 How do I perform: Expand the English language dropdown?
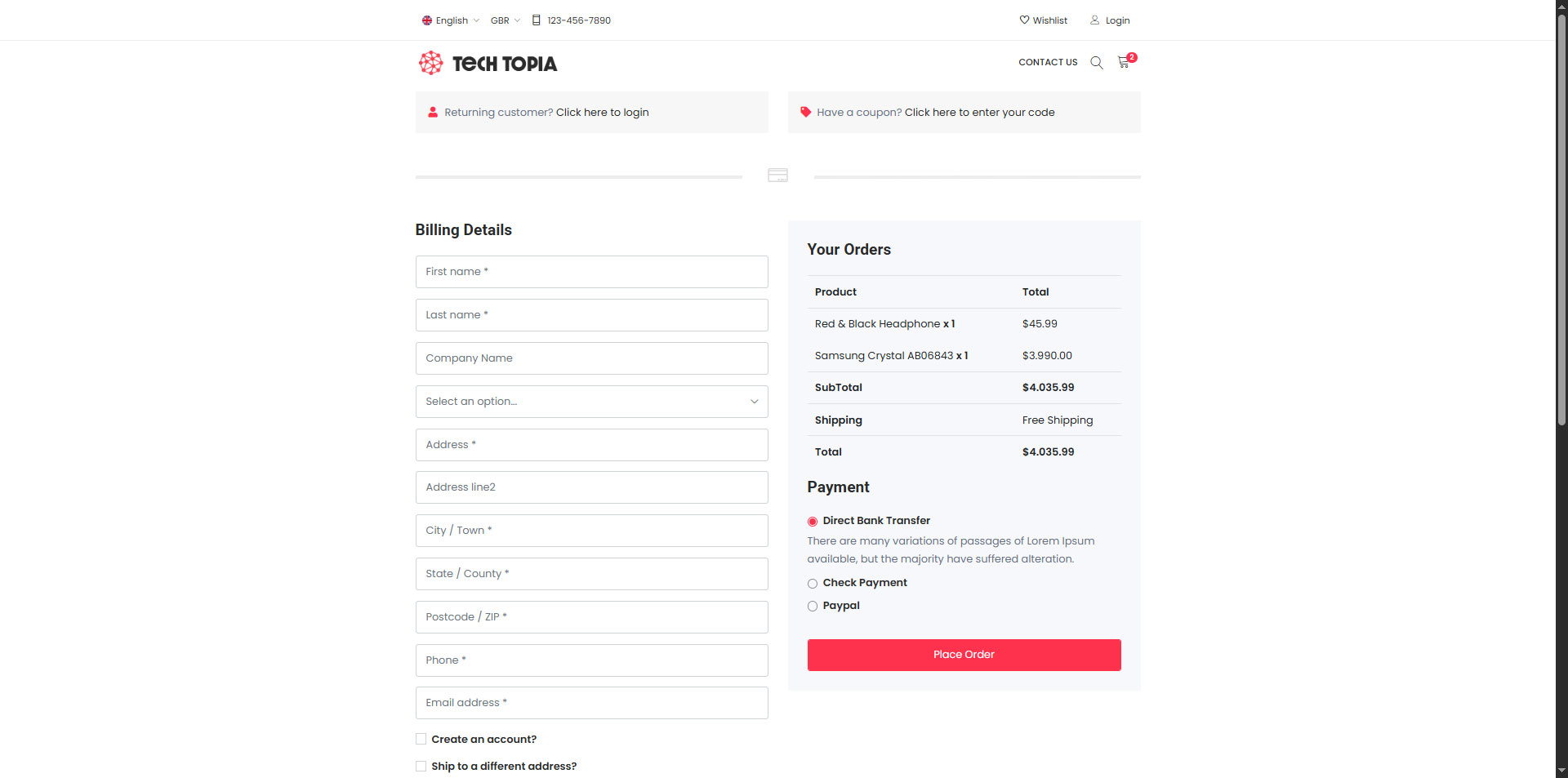(450, 20)
